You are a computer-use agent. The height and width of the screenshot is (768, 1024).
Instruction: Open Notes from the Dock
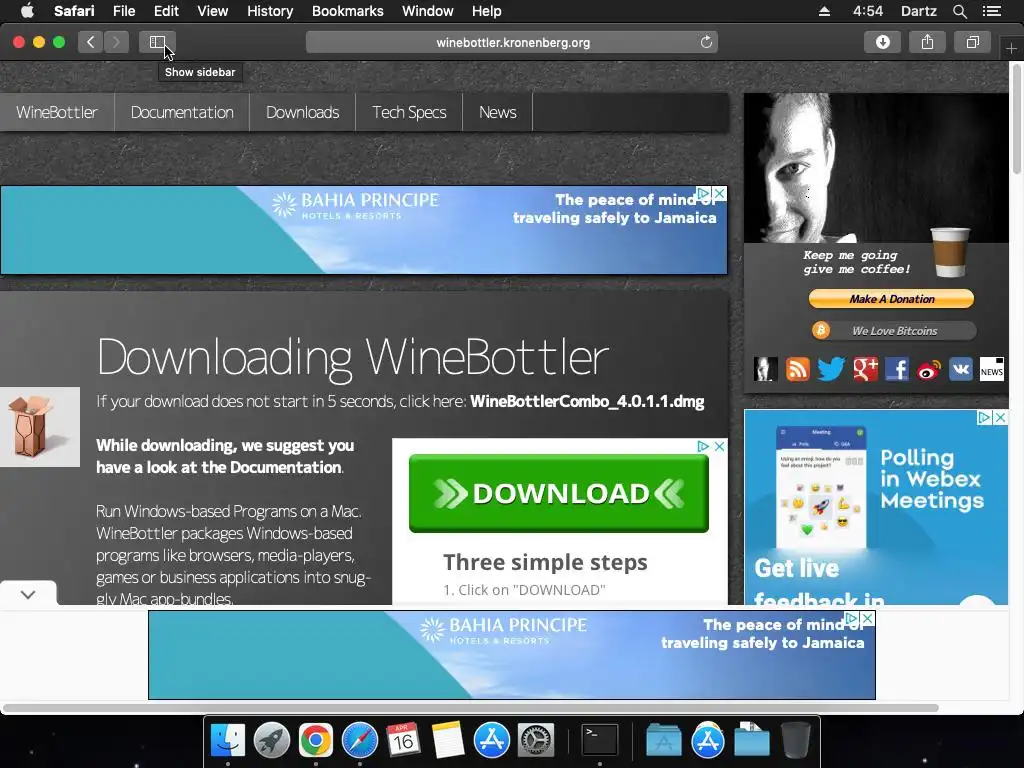447,740
